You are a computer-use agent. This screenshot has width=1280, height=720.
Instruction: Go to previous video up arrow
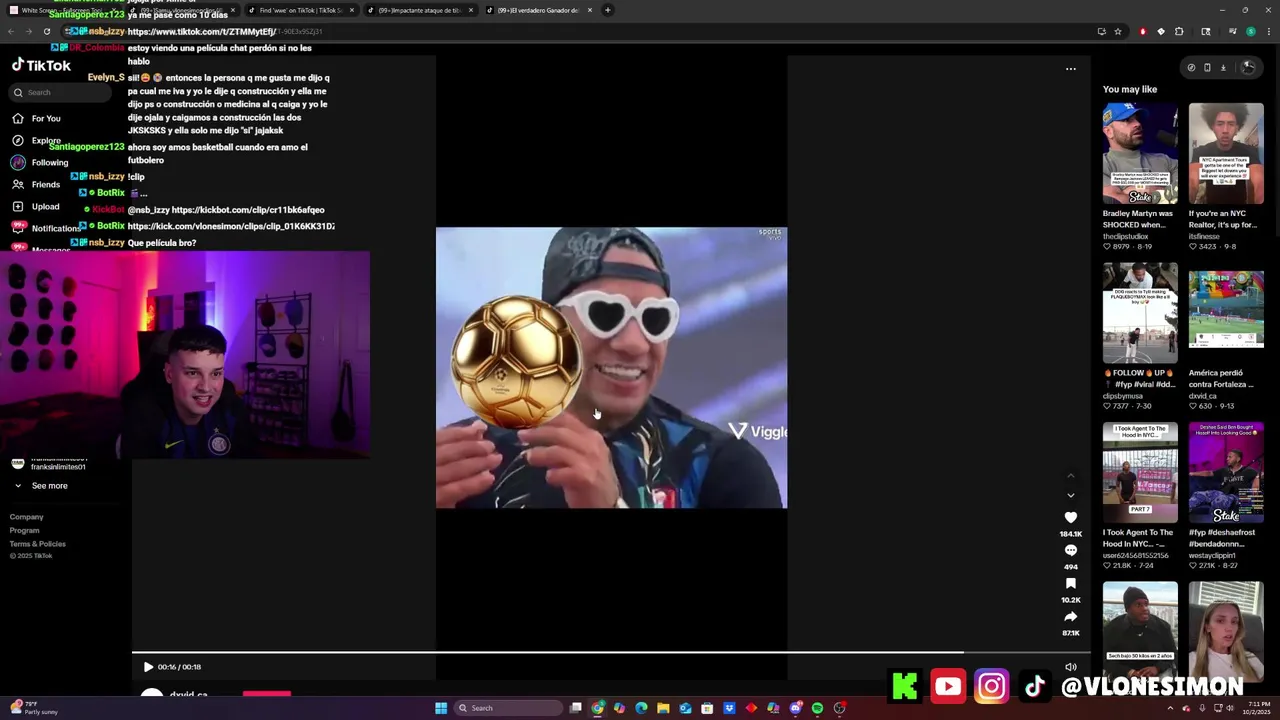(1071, 476)
